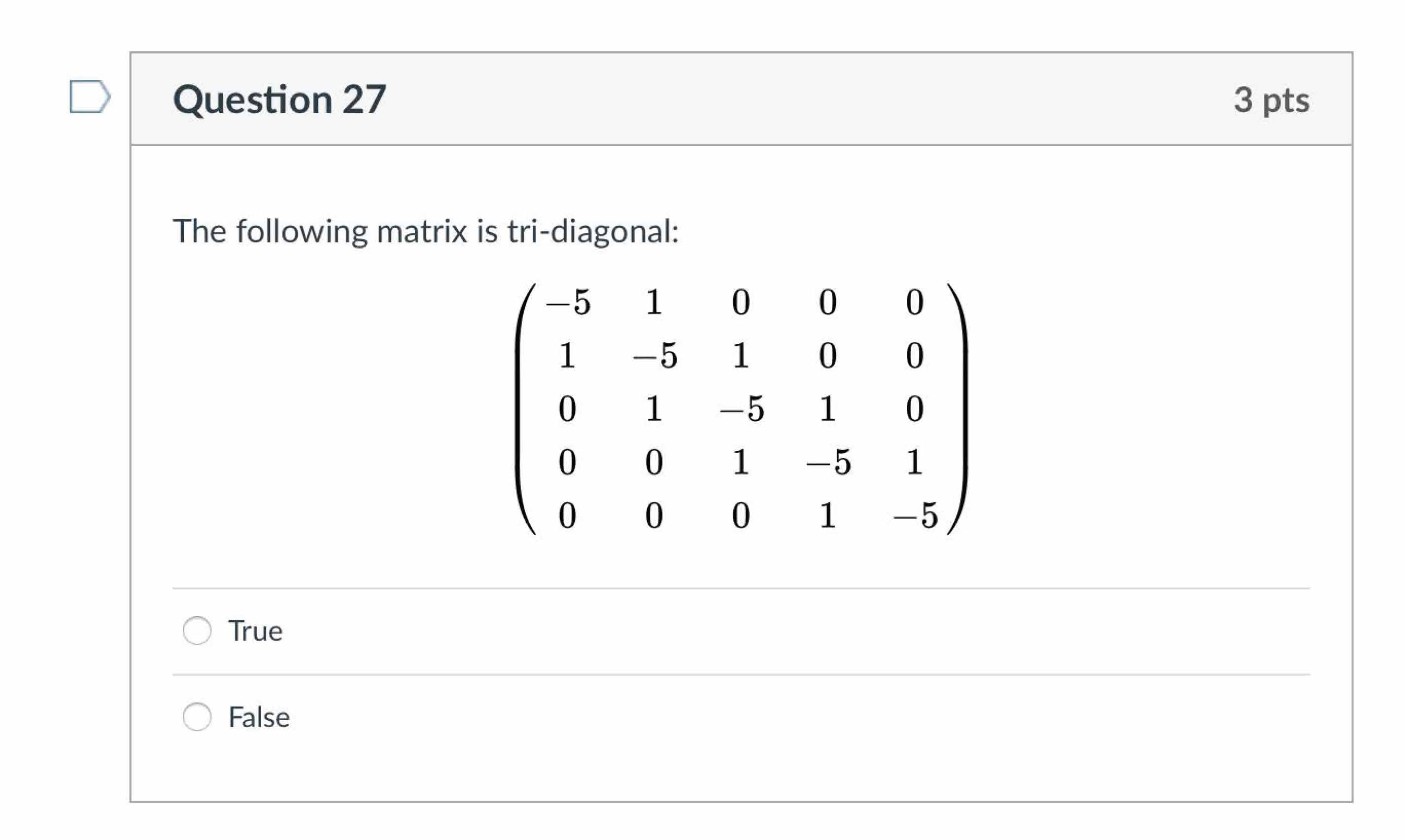Click the word "matrix" in the question text

[x=422, y=232]
